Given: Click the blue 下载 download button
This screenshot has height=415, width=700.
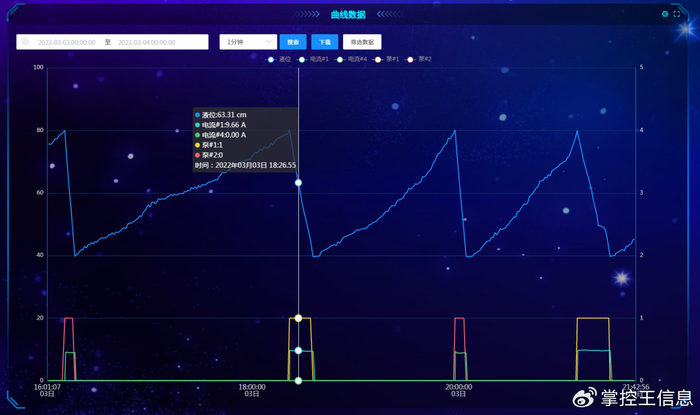Looking at the screenshot, I should (x=325, y=42).
